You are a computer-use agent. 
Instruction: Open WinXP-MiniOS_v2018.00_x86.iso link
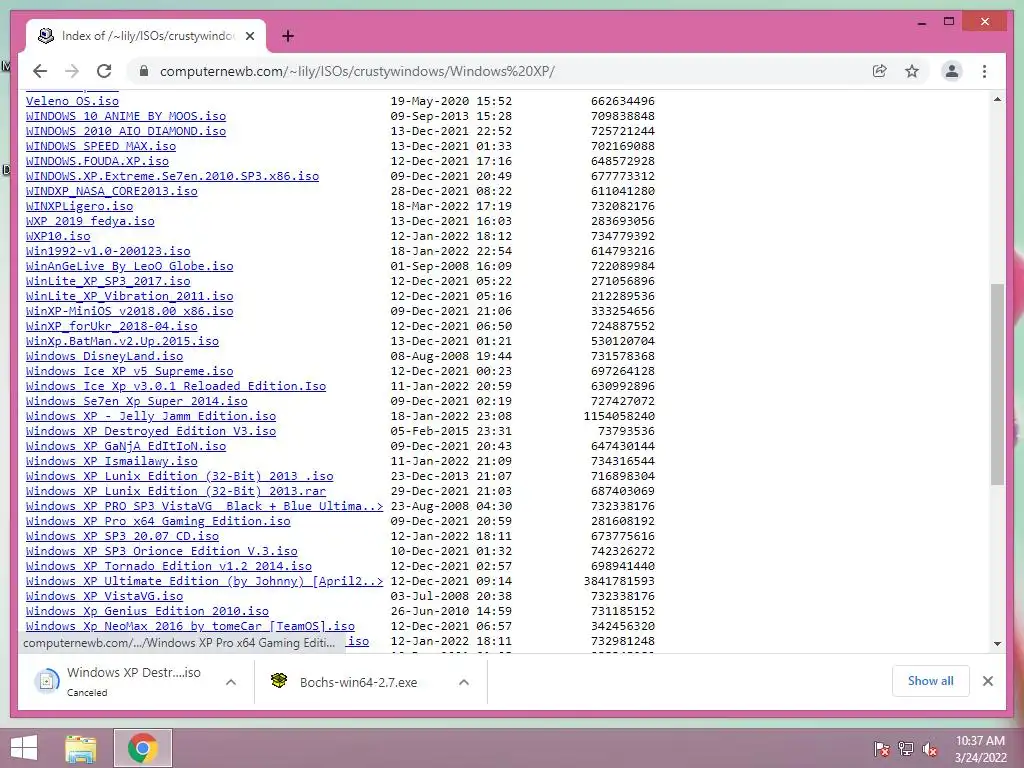point(129,312)
